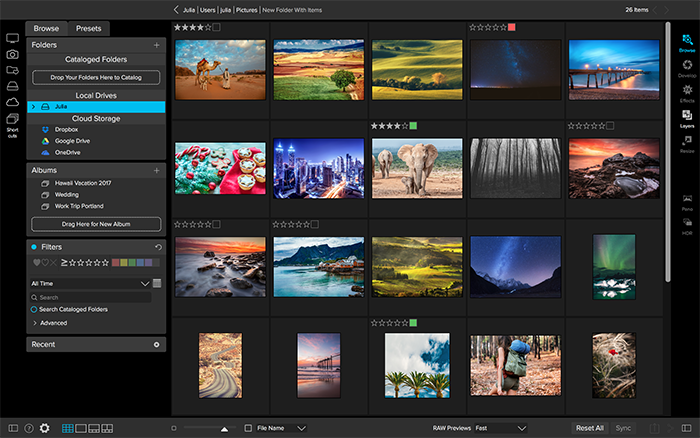Open the All Time date dropdown
The image size is (700, 438).
pyautogui.click(x=90, y=284)
